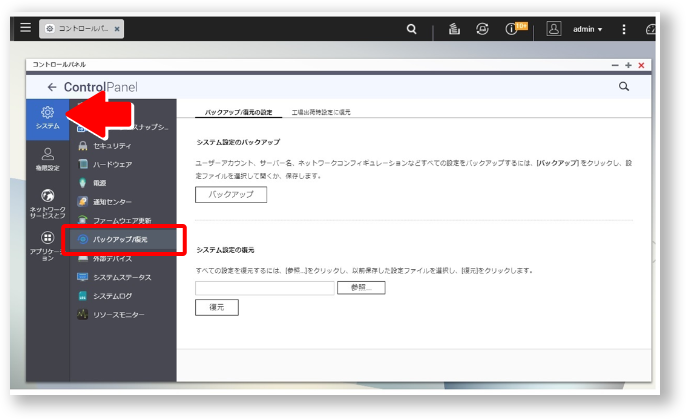
Task: Open the top bar search icon
Action: (411, 29)
